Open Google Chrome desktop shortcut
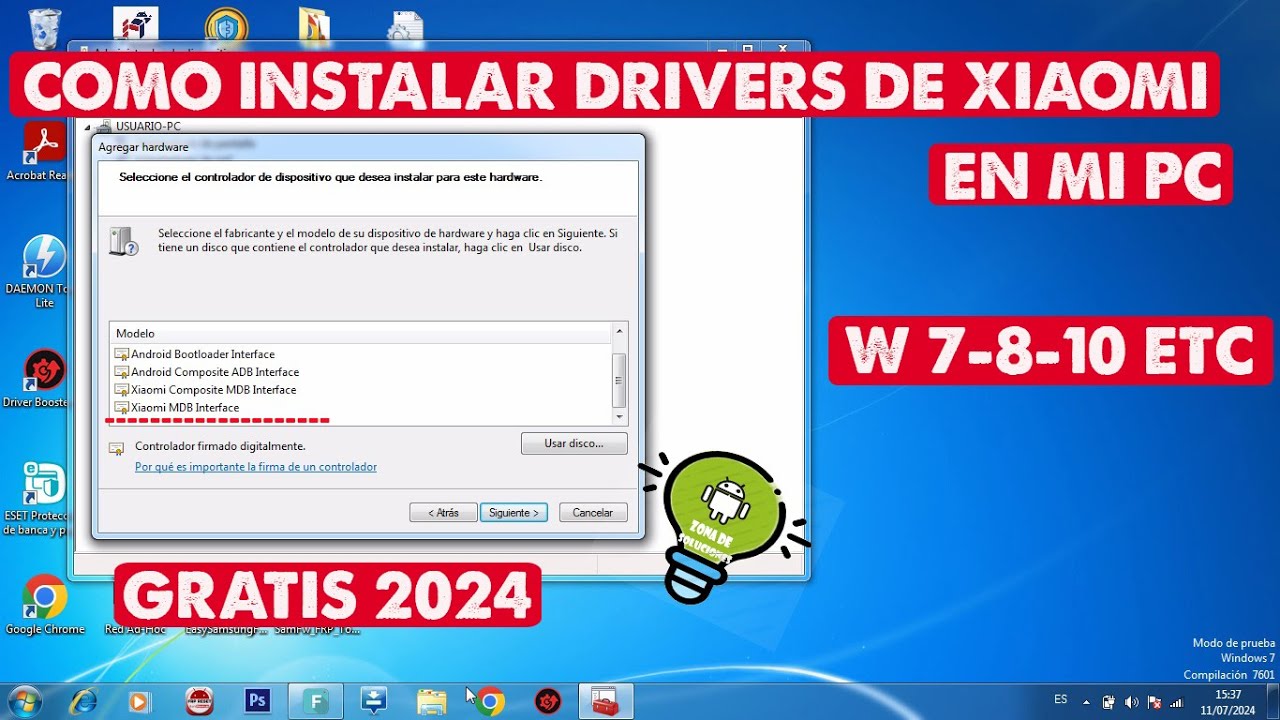Screen dimensions: 1280x720 coord(45,604)
